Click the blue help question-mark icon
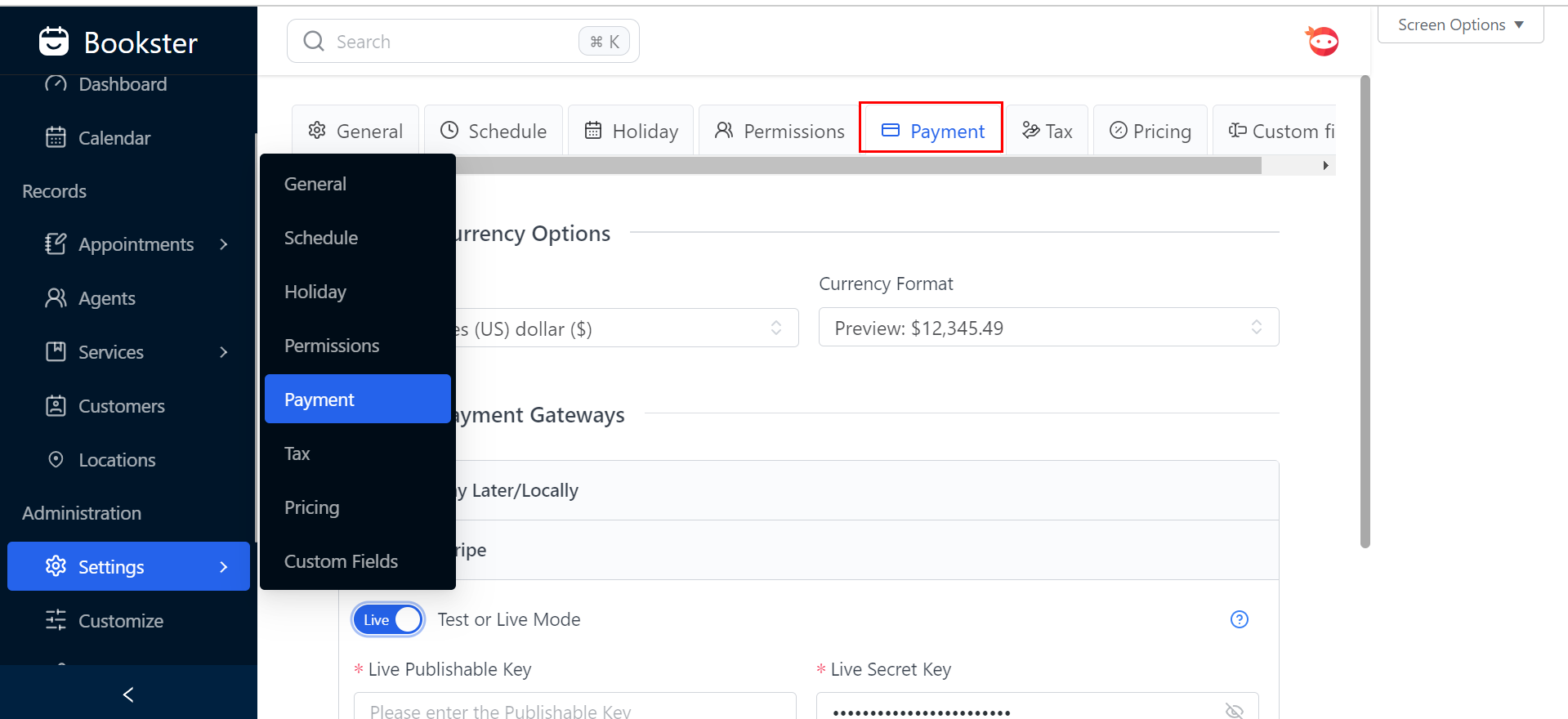The width and height of the screenshot is (1568, 719). pos(1239,619)
